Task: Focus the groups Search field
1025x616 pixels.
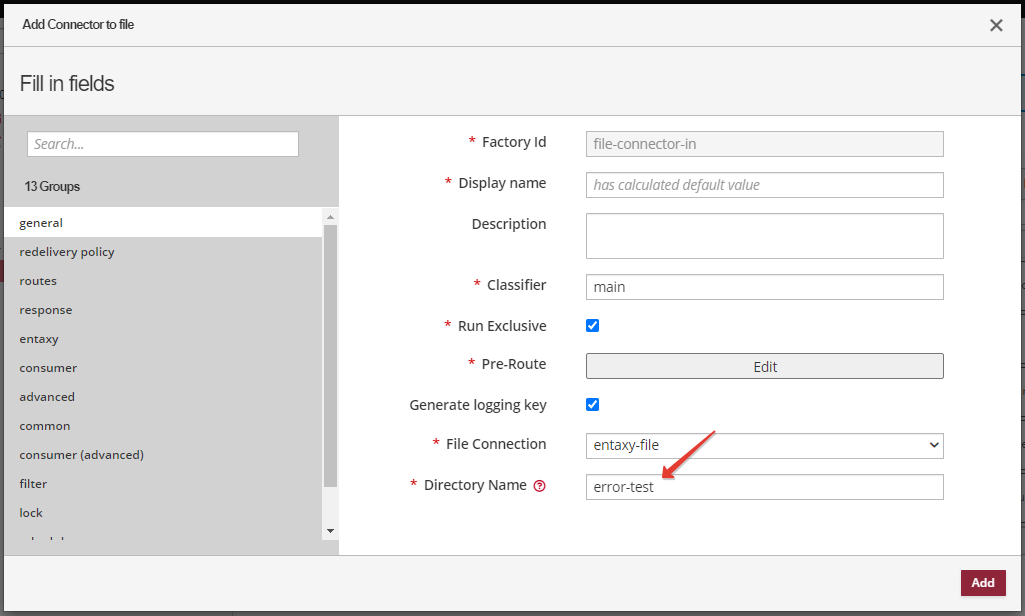Action: [162, 144]
